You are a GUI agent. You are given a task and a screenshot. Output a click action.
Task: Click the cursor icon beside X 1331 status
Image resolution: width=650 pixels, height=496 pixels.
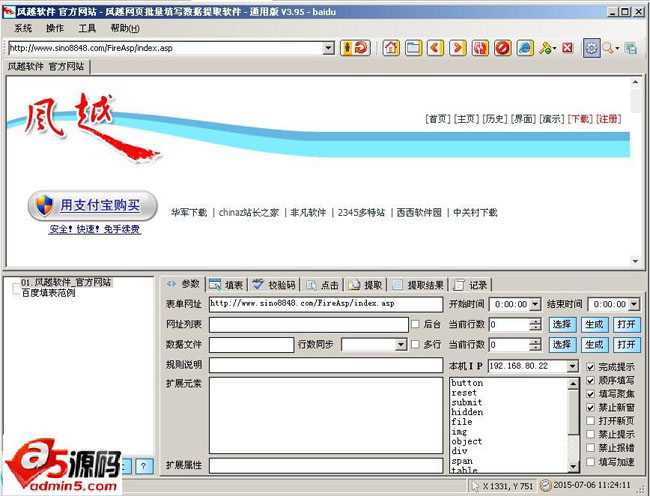(475, 486)
